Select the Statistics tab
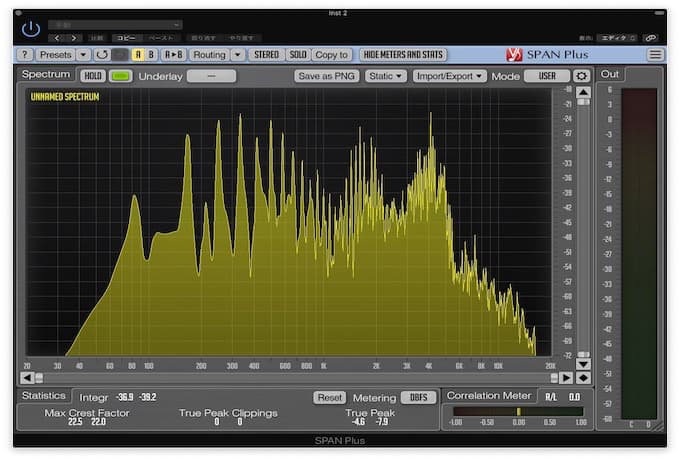The image size is (680, 460). [44, 396]
